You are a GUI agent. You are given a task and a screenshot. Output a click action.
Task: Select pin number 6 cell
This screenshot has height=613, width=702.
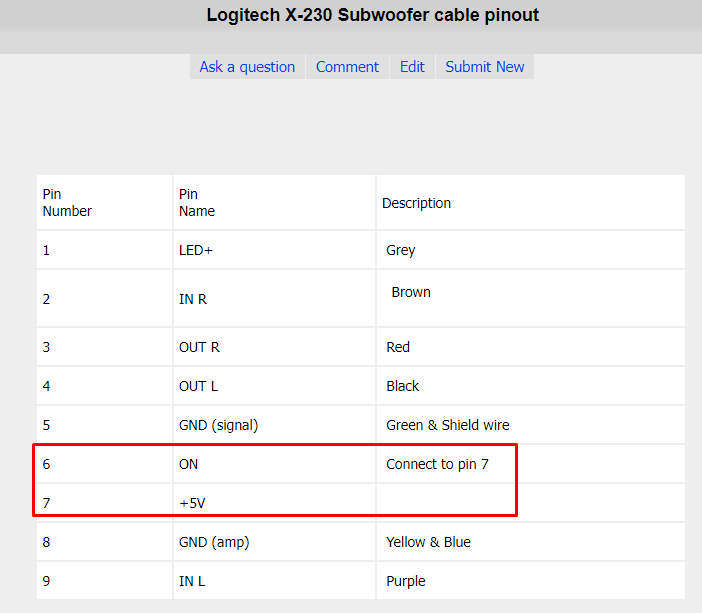click(x=104, y=464)
